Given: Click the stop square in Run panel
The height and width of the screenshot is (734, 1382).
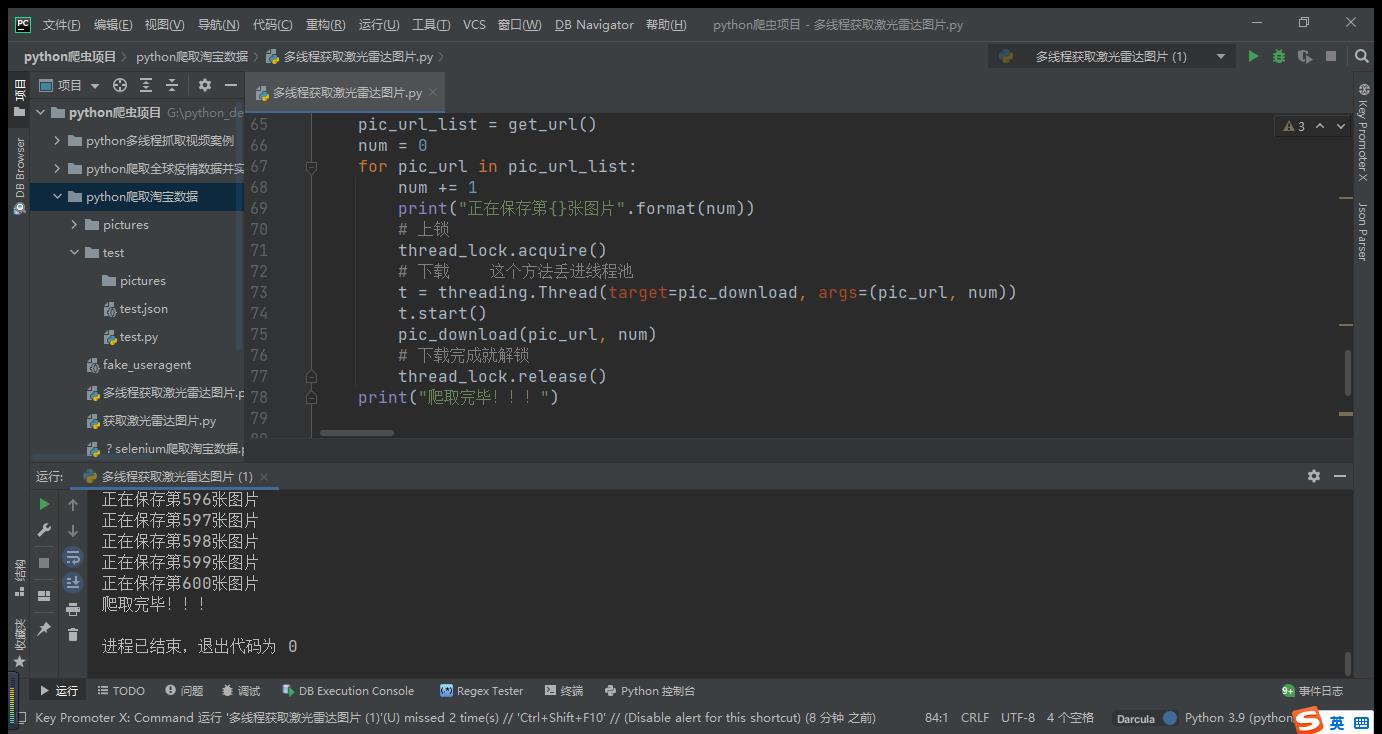Looking at the screenshot, I should (x=44, y=563).
